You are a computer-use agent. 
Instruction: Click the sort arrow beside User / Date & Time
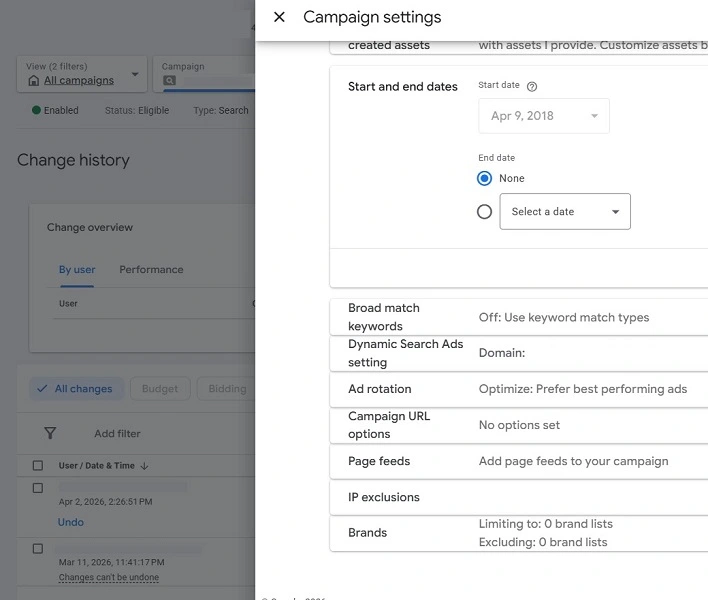144,466
